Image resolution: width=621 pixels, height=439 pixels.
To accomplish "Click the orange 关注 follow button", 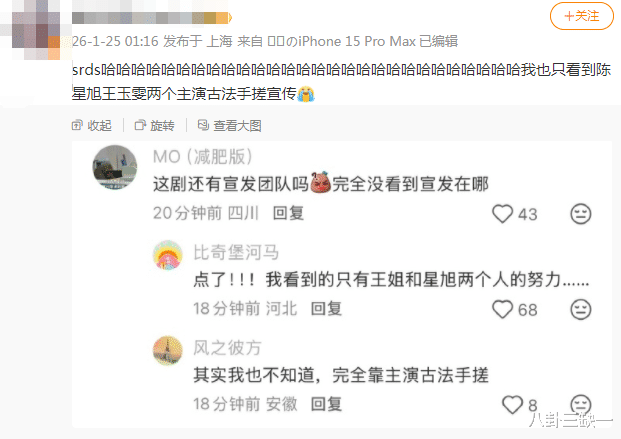I will [x=581, y=16].
